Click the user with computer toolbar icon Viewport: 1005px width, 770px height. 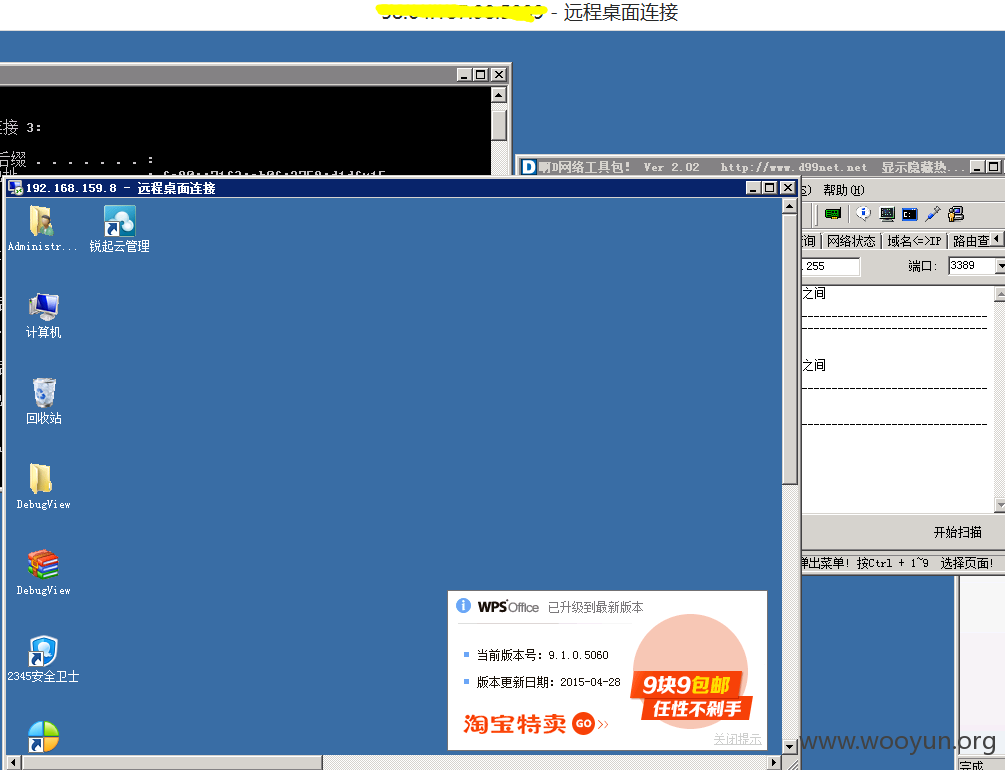click(956, 213)
